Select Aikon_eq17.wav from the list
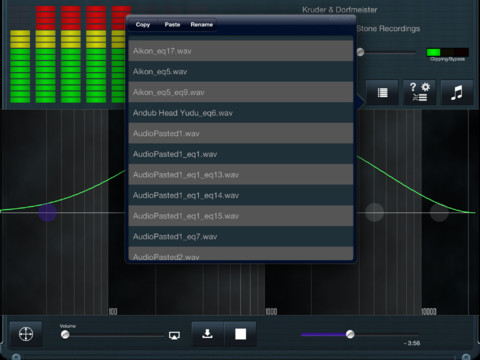Image resolution: width=480 pixels, height=360 pixels. tap(241, 51)
